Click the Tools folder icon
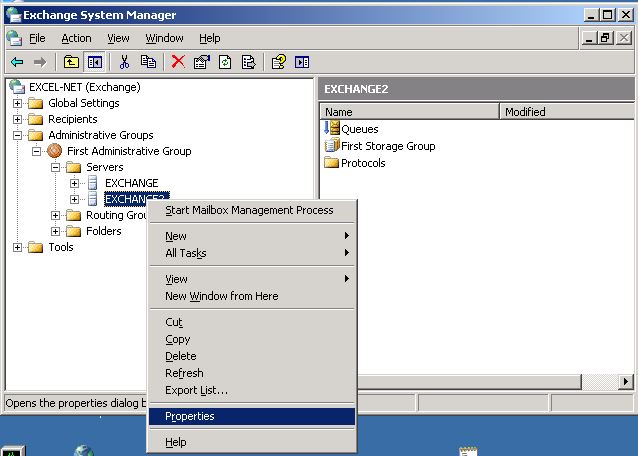This screenshot has width=638, height=456. (35, 247)
